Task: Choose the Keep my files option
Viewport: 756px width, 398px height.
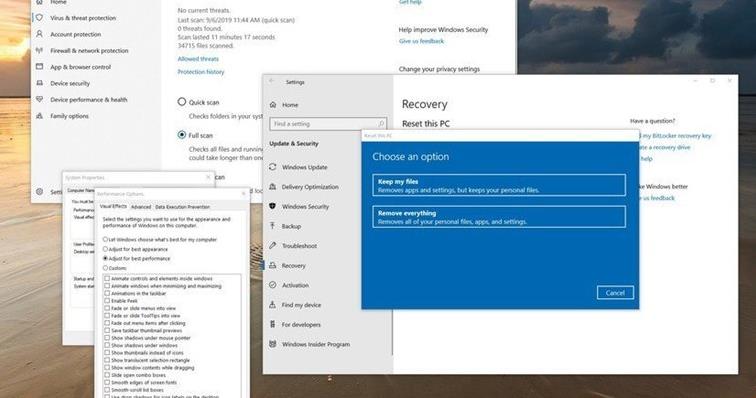Action: click(499, 185)
